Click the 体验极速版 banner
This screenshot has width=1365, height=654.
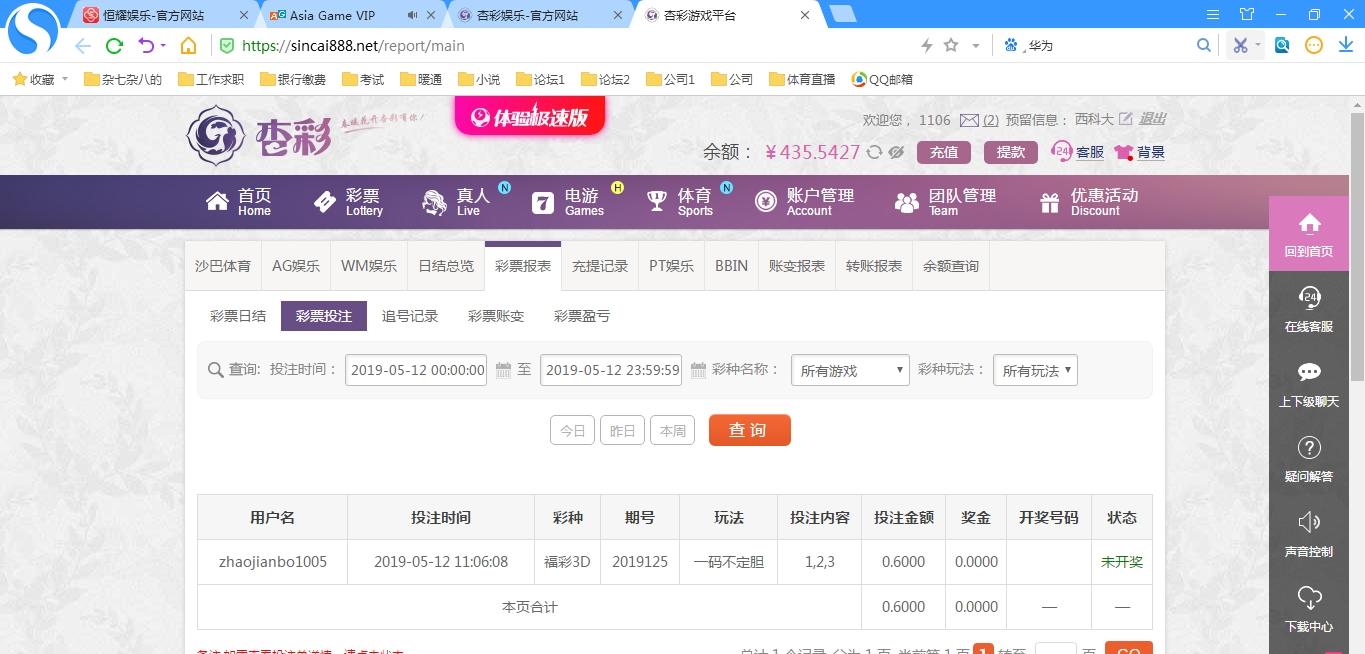coord(530,116)
